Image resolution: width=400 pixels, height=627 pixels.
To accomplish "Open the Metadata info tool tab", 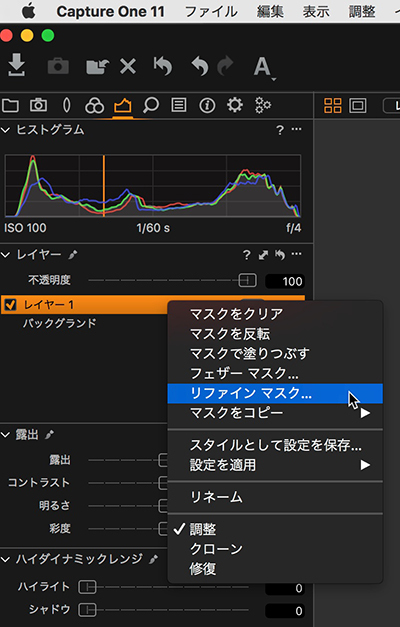I will click(207, 106).
